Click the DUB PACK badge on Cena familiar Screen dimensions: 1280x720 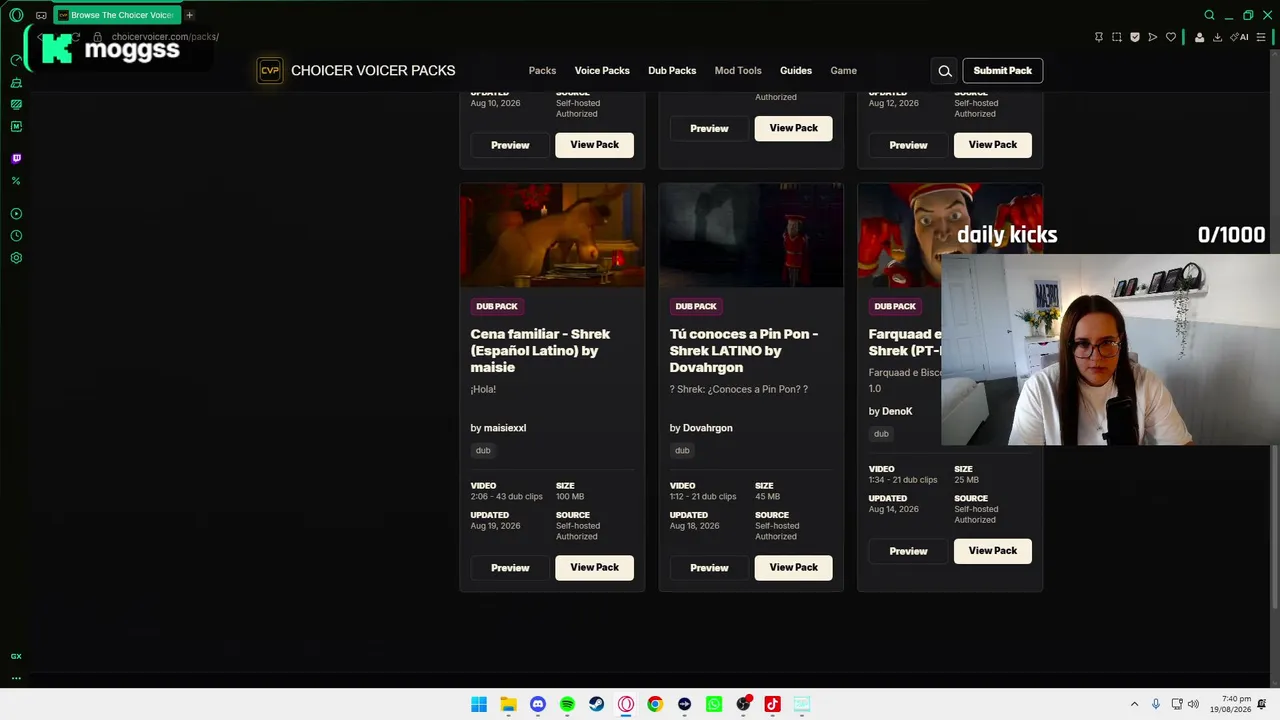(497, 306)
